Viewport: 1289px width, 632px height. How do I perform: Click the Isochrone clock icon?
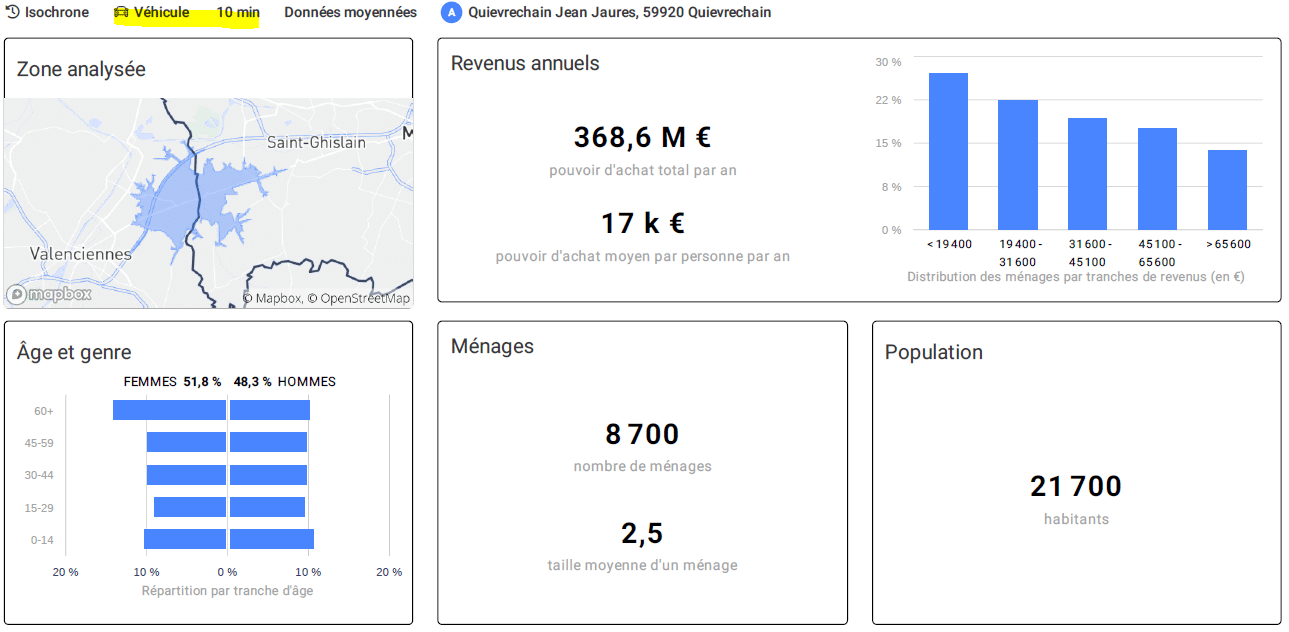point(13,13)
